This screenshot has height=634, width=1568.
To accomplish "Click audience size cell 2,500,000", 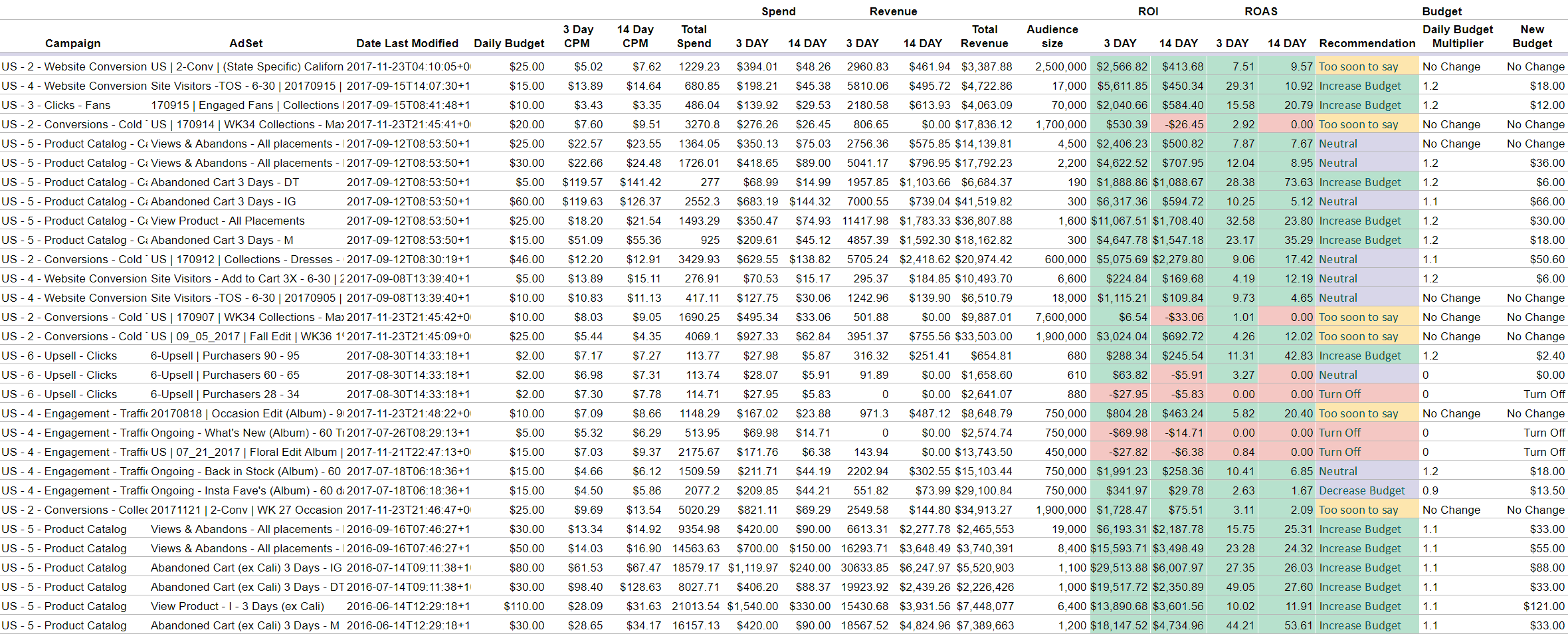I will 1061,66.
